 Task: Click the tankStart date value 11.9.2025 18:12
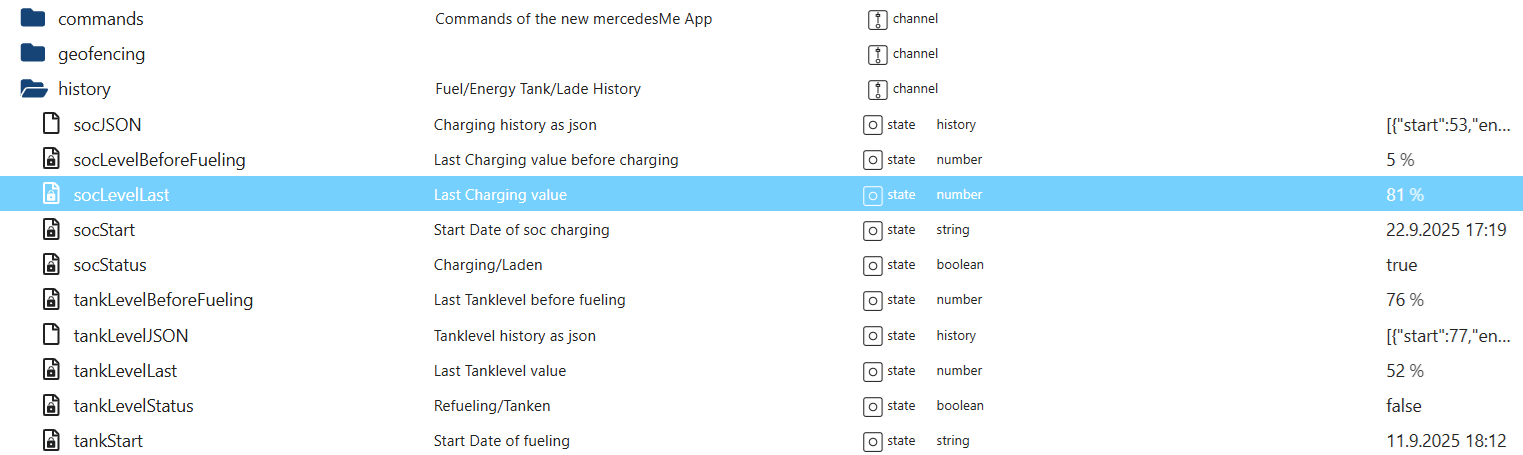coord(1446,441)
